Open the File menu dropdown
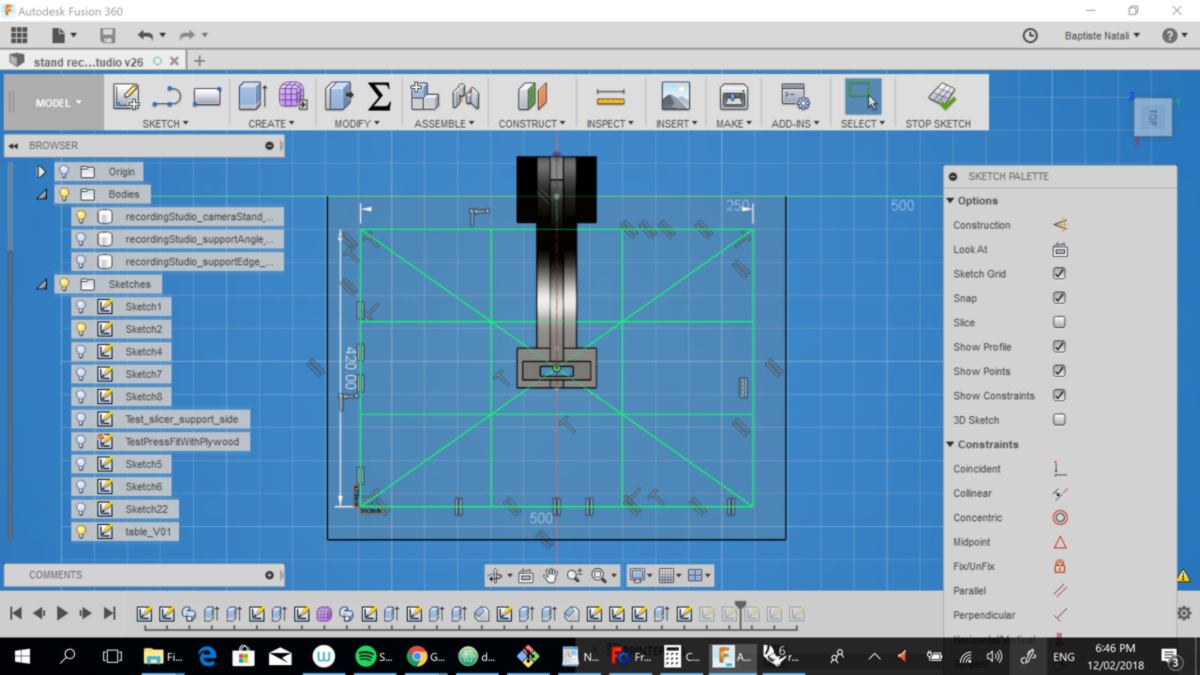Image resolution: width=1200 pixels, height=675 pixels. pyautogui.click(x=64, y=35)
